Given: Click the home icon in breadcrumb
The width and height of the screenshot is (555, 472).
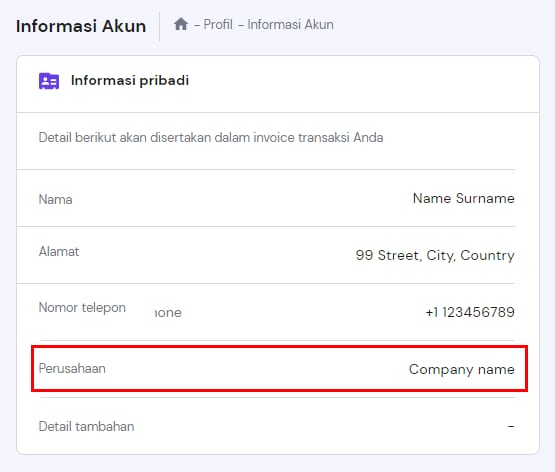Looking at the screenshot, I should click(181, 24).
